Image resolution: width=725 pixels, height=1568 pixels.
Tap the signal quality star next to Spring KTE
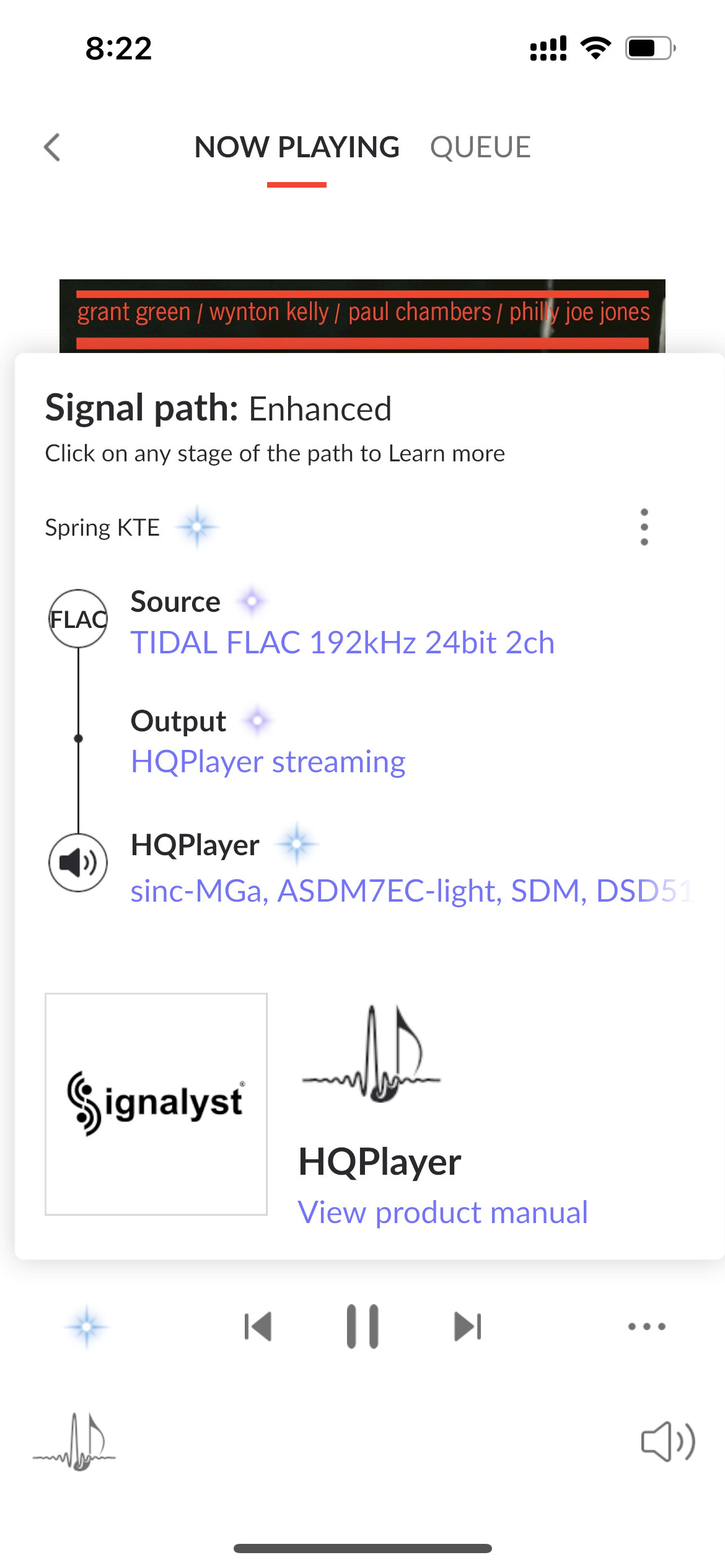coord(197,527)
